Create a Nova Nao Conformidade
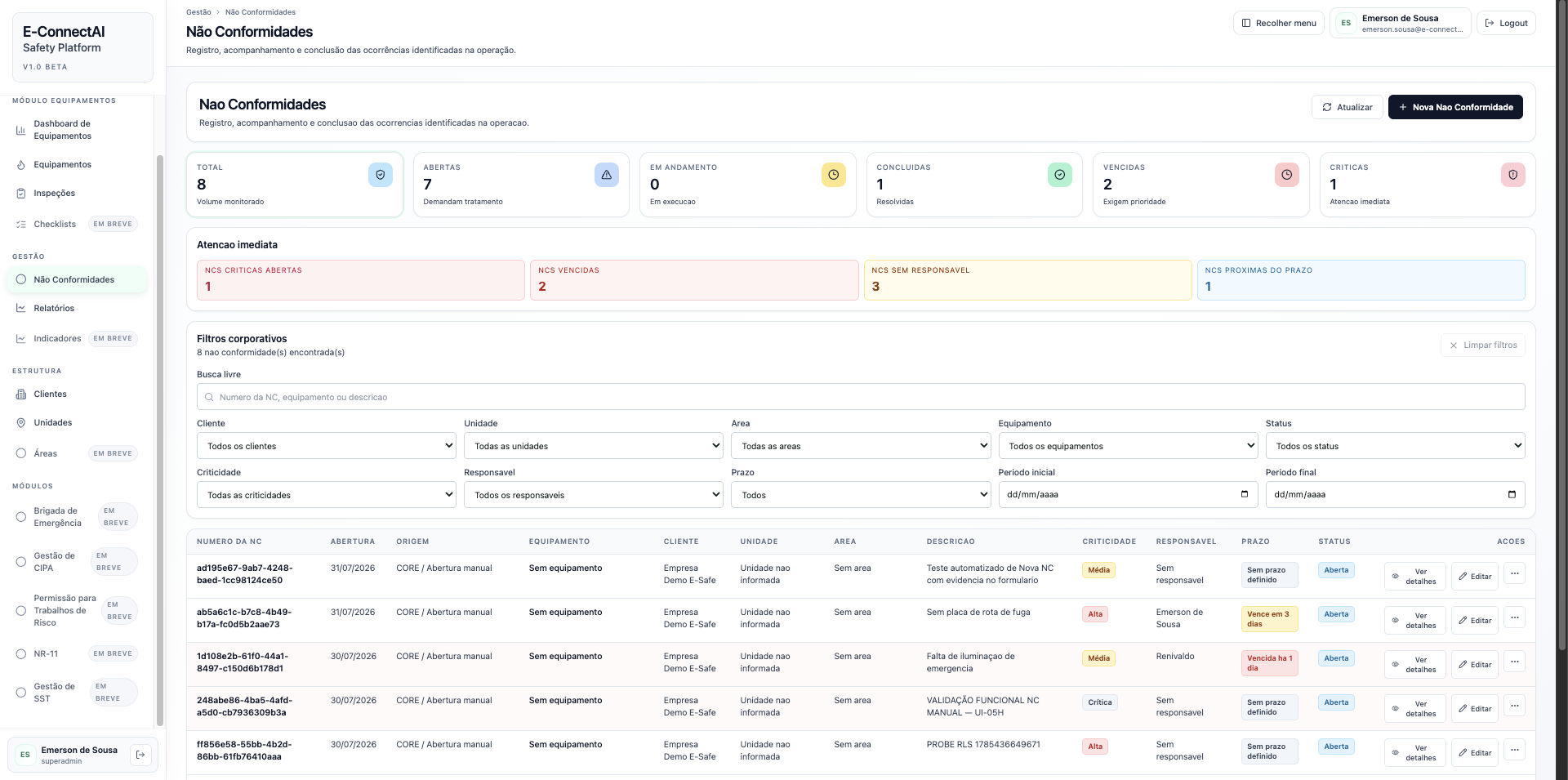The width and height of the screenshot is (1568, 780). [x=1455, y=107]
